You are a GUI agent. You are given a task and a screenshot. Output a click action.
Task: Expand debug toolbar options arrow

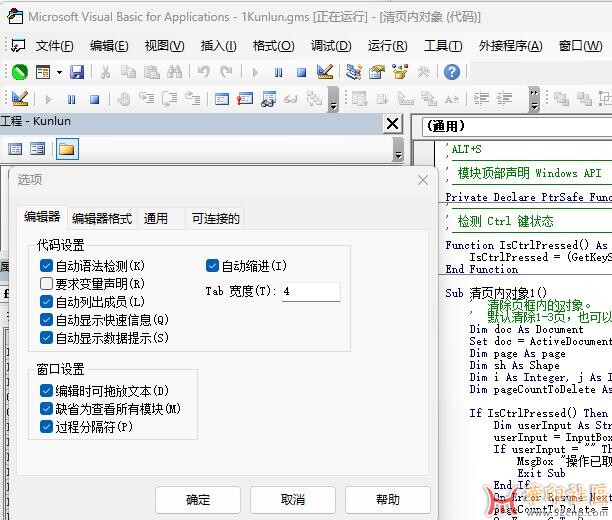[333, 100]
